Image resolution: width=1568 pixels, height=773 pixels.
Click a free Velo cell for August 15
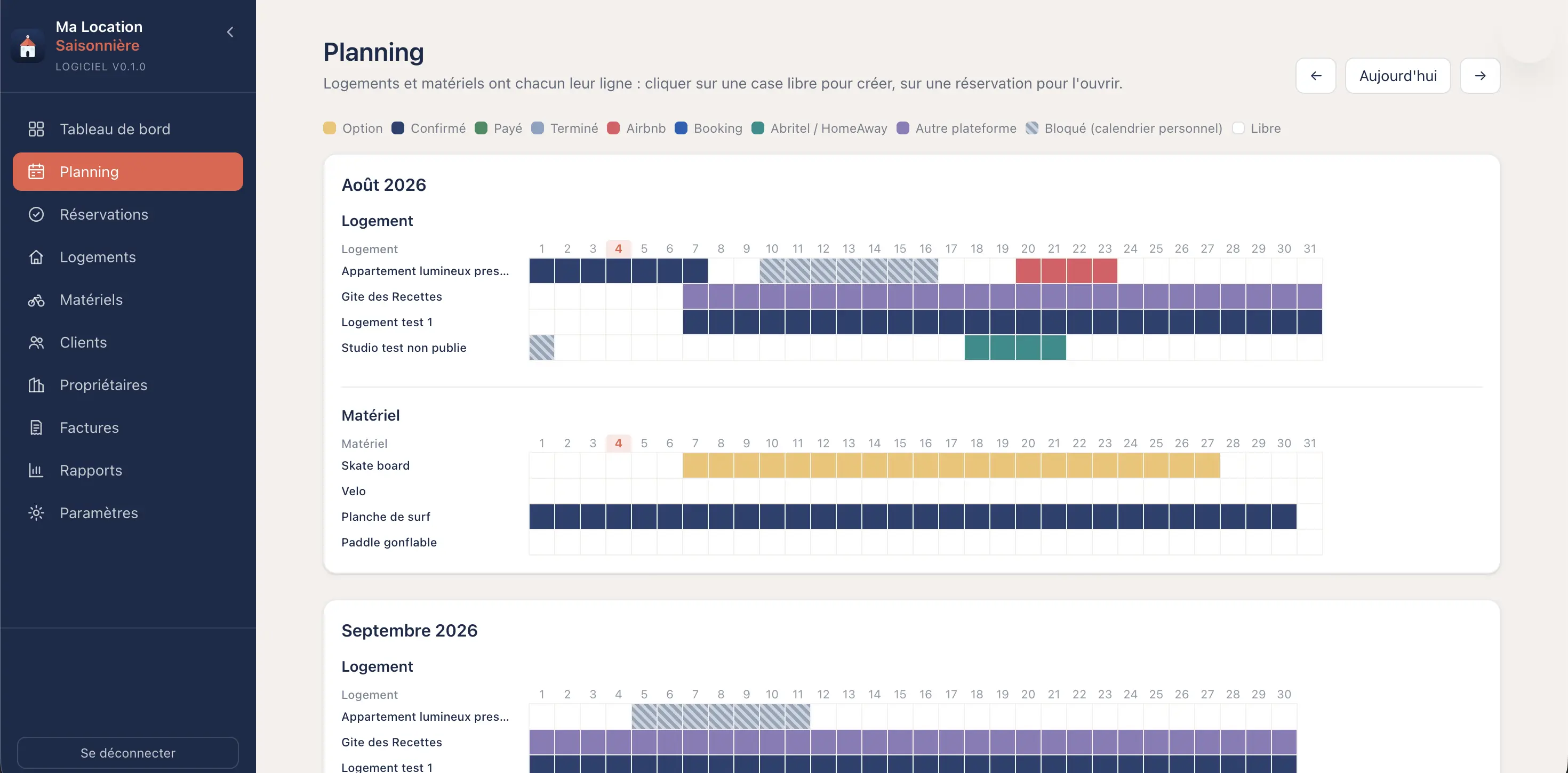pos(900,491)
